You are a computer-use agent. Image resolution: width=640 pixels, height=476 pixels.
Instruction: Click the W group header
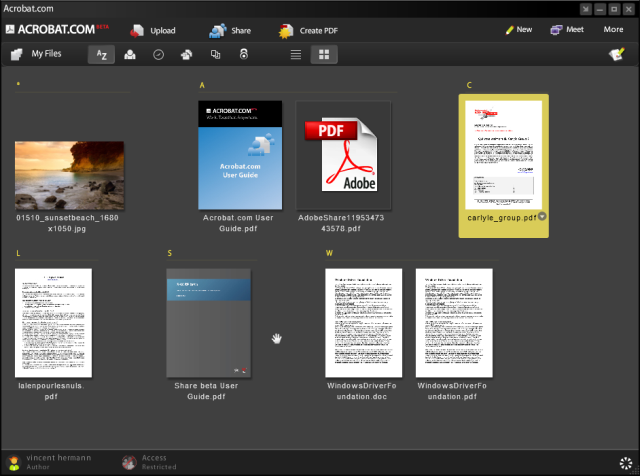point(329,253)
